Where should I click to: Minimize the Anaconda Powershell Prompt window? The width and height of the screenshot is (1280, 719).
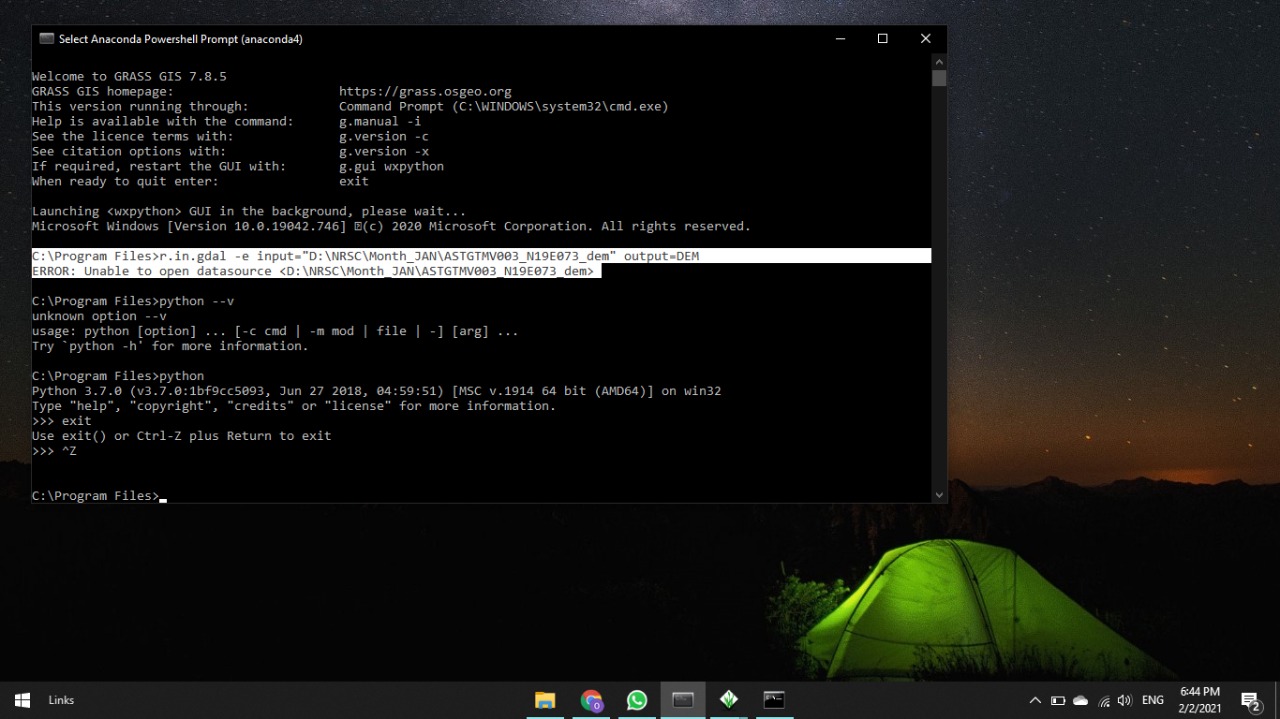(839, 39)
